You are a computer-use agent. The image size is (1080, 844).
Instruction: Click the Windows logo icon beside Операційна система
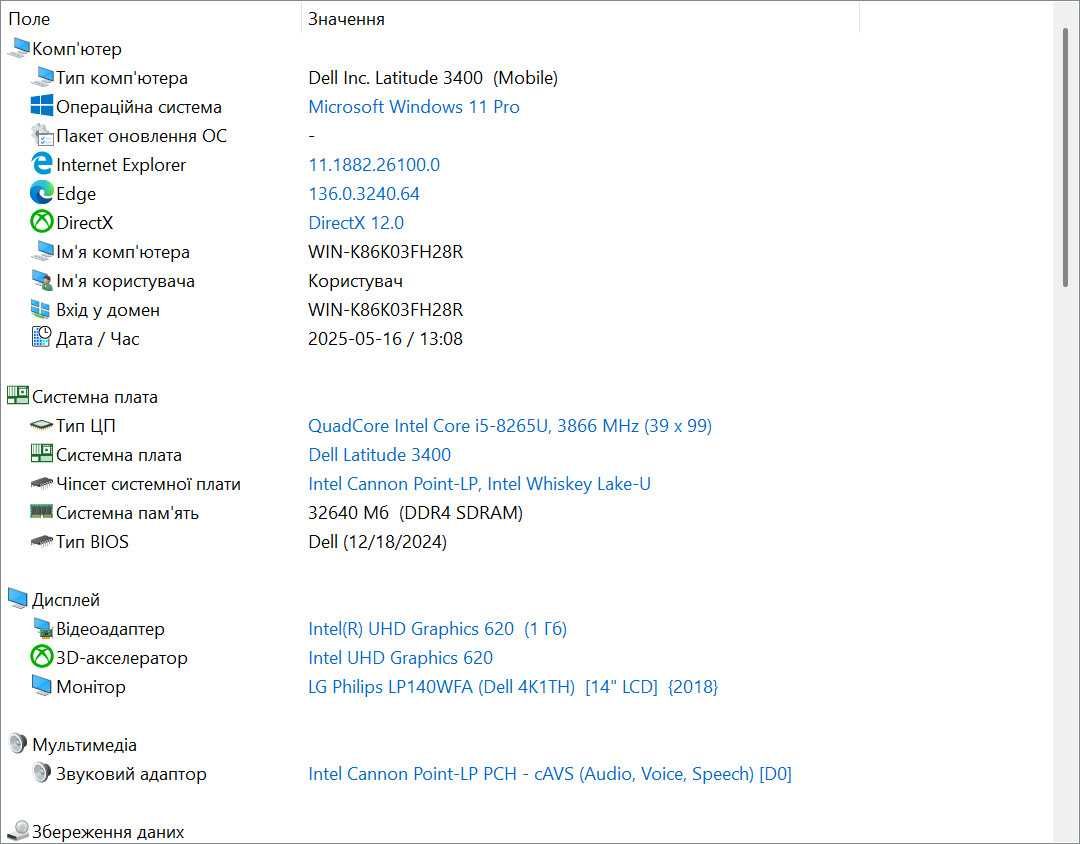(x=42, y=106)
